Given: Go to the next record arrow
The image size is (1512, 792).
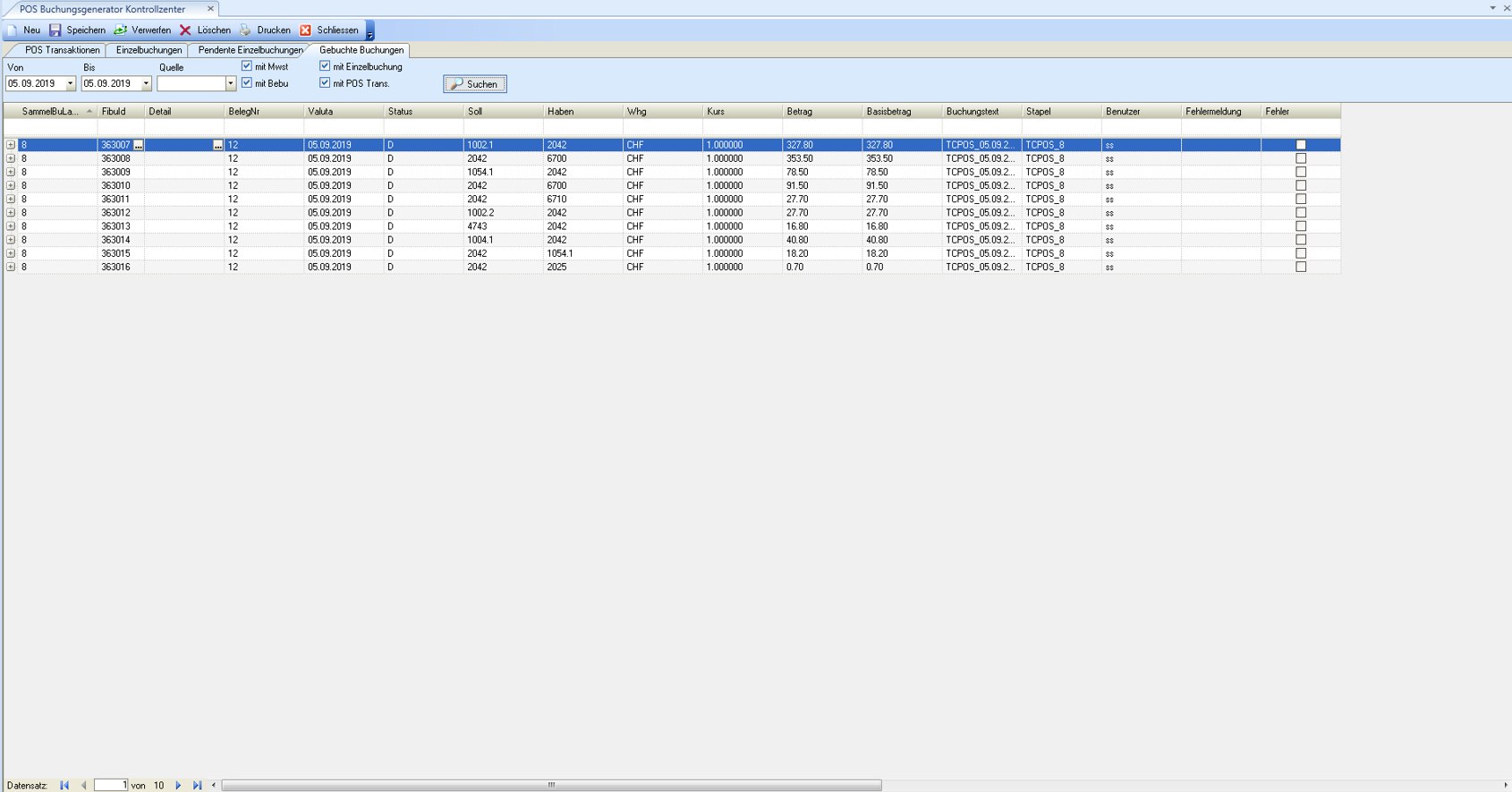Looking at the screenshot, I should tap(178, 786).
